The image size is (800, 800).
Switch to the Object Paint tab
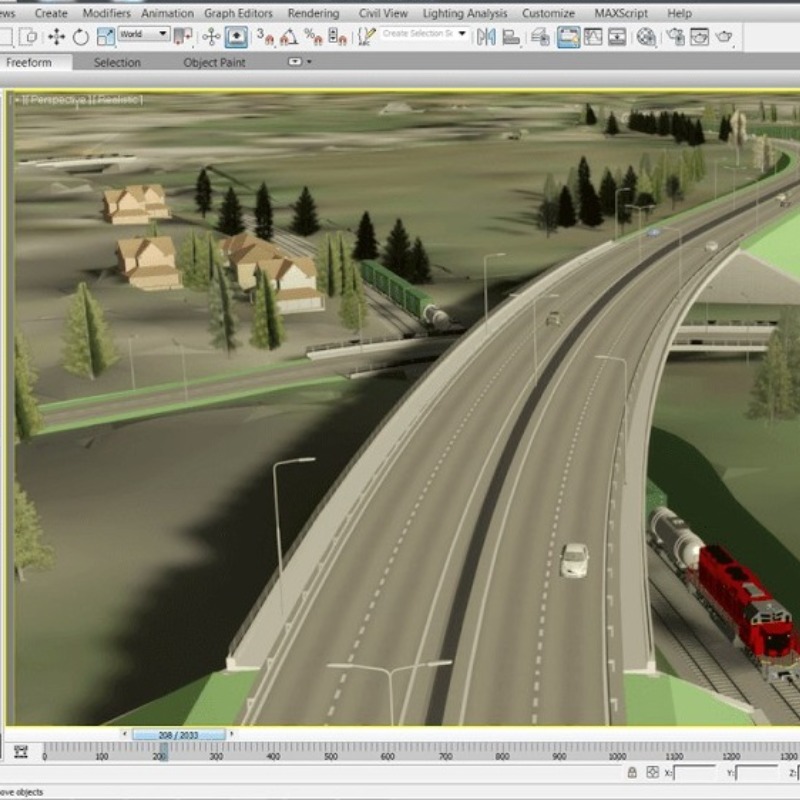point(214,62)
